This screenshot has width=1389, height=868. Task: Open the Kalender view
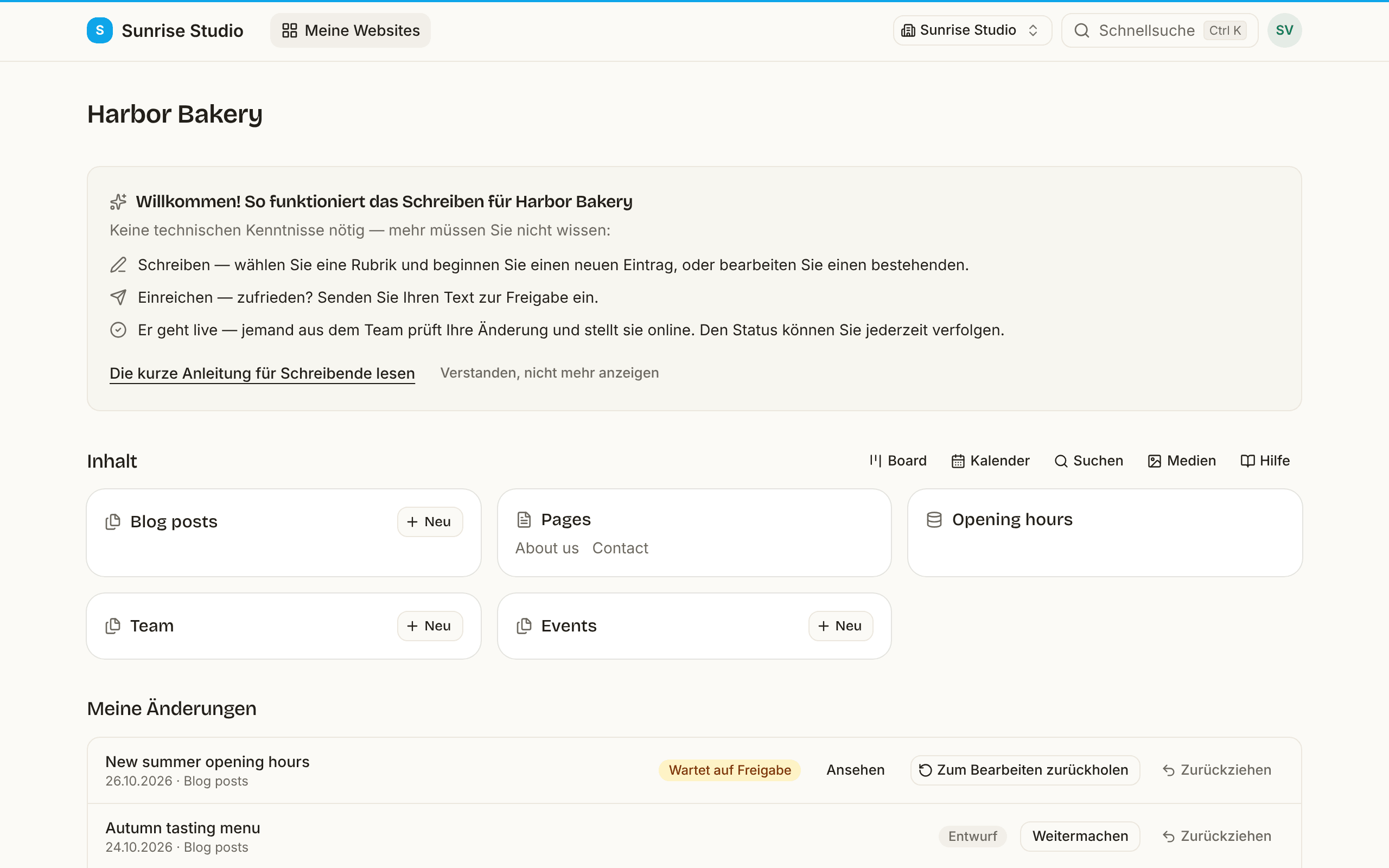pyautogui.click(x=991, y=461)
